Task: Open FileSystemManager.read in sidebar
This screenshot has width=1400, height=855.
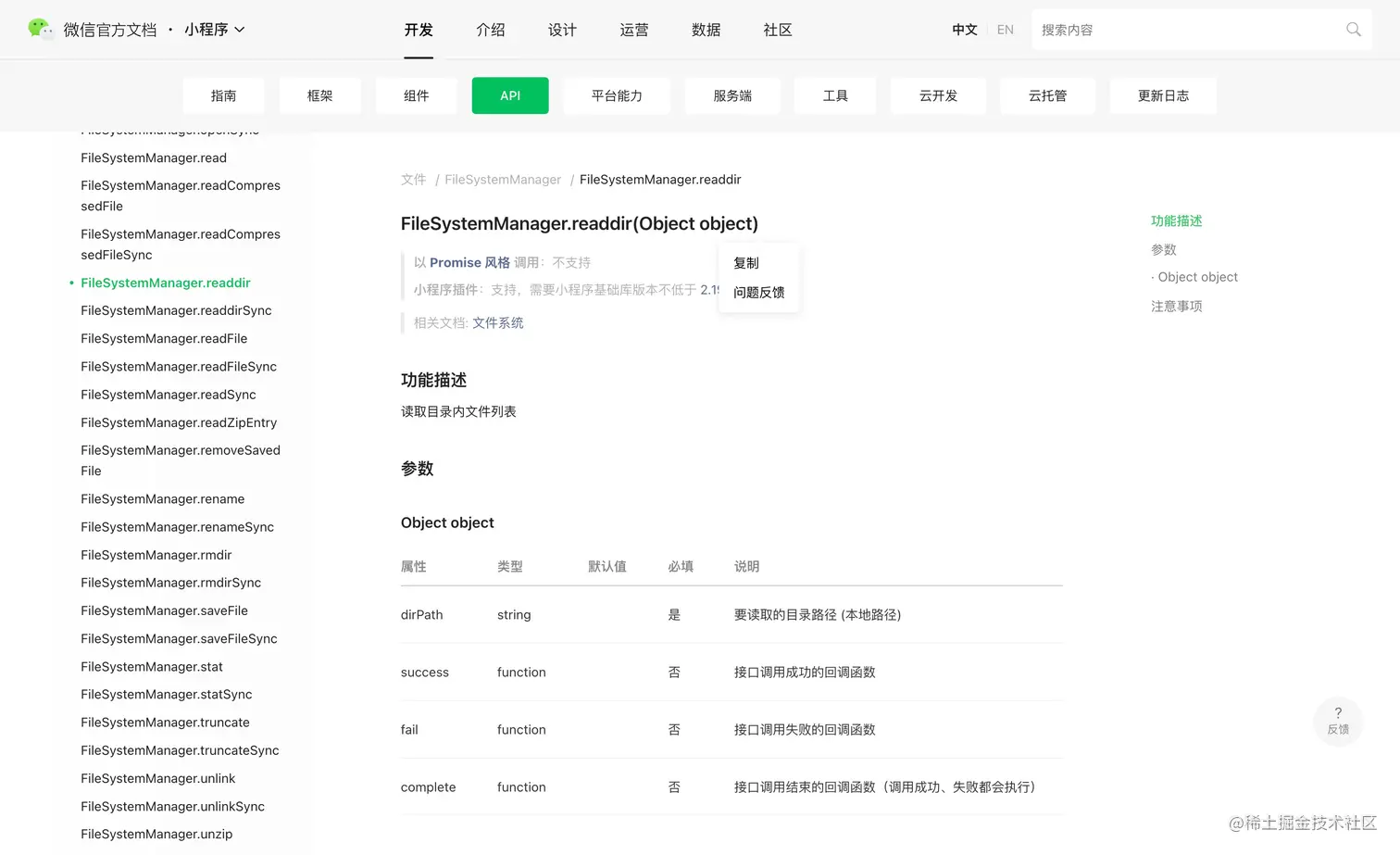Action: (154, 157)
